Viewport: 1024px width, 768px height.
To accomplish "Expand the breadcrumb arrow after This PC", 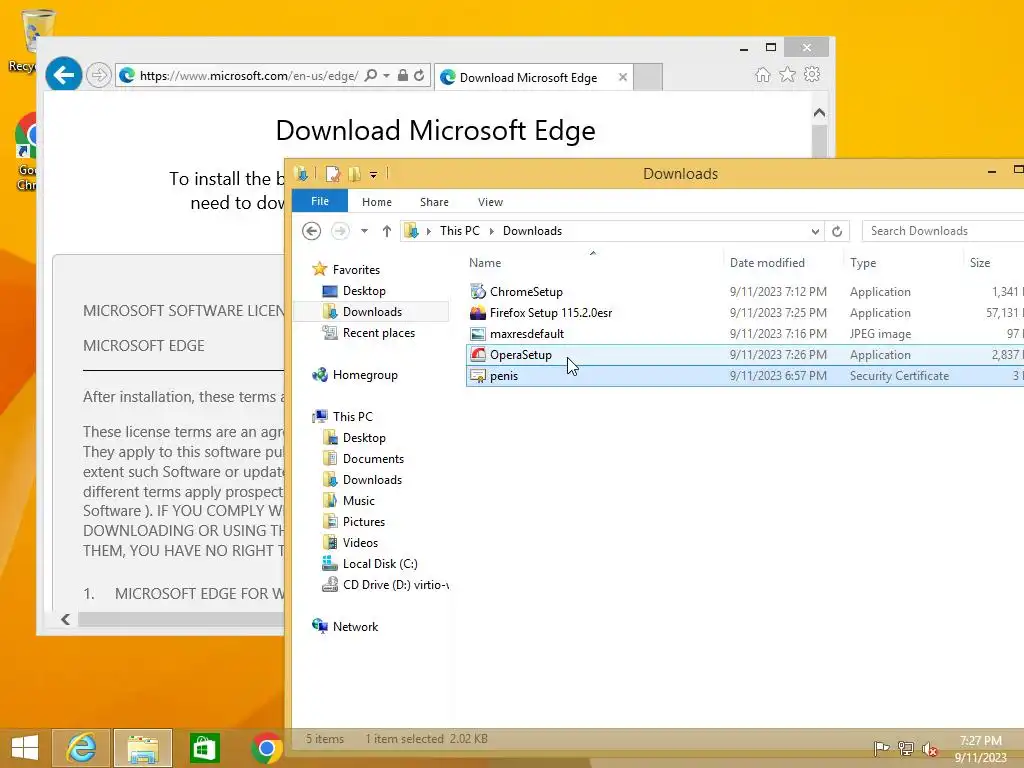I will (491, 231).
